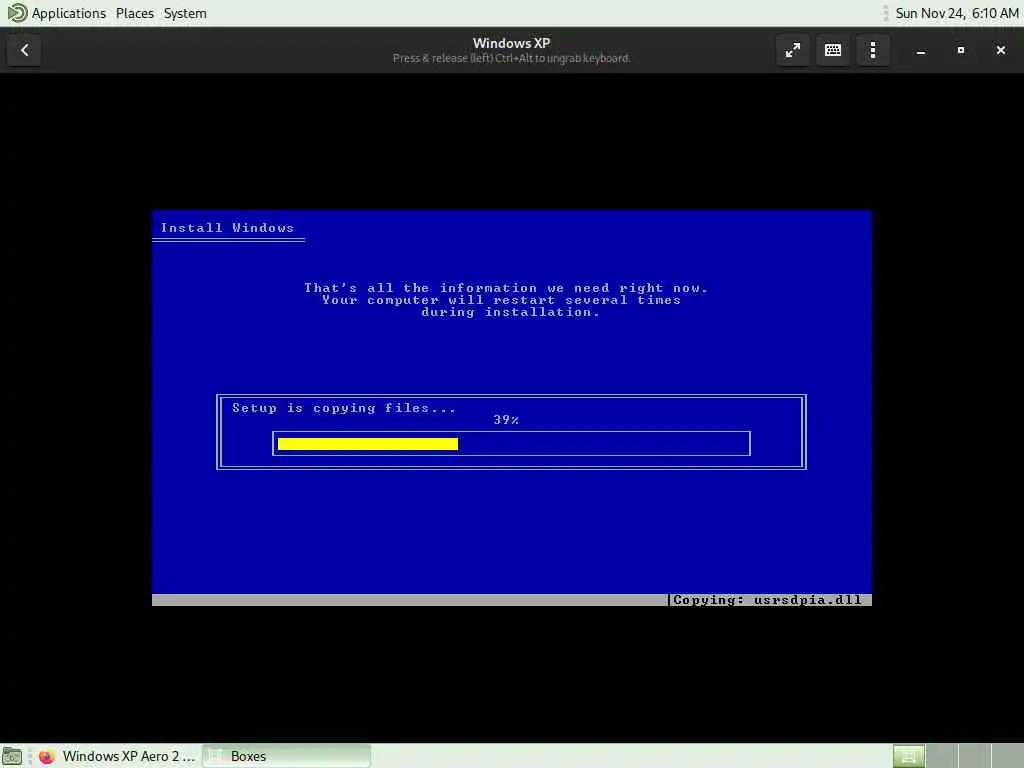Open the System menu
Viewport: 1024px width, 768px height.
point(185,13)
